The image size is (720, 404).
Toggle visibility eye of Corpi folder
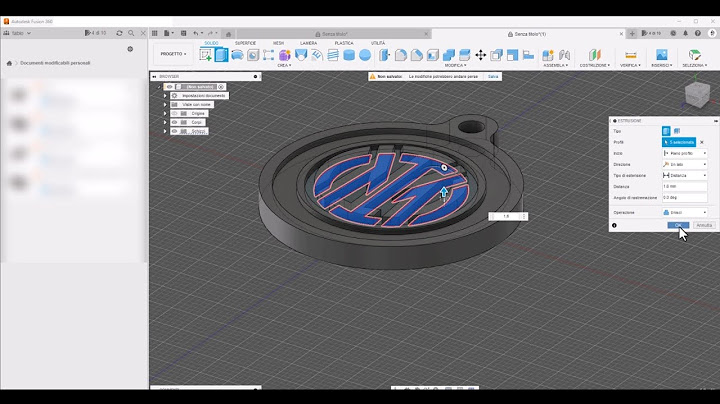(174, 122)
